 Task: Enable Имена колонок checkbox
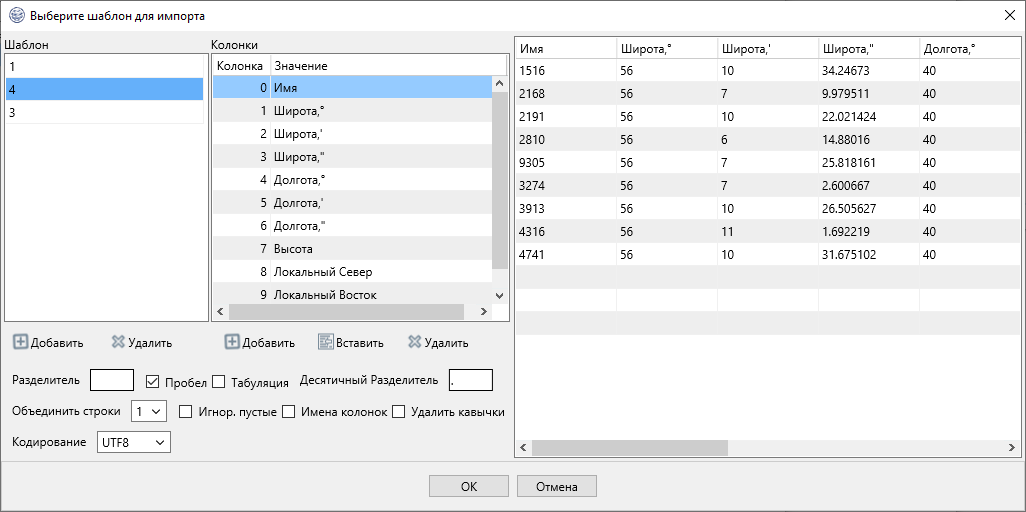(289, 412)
